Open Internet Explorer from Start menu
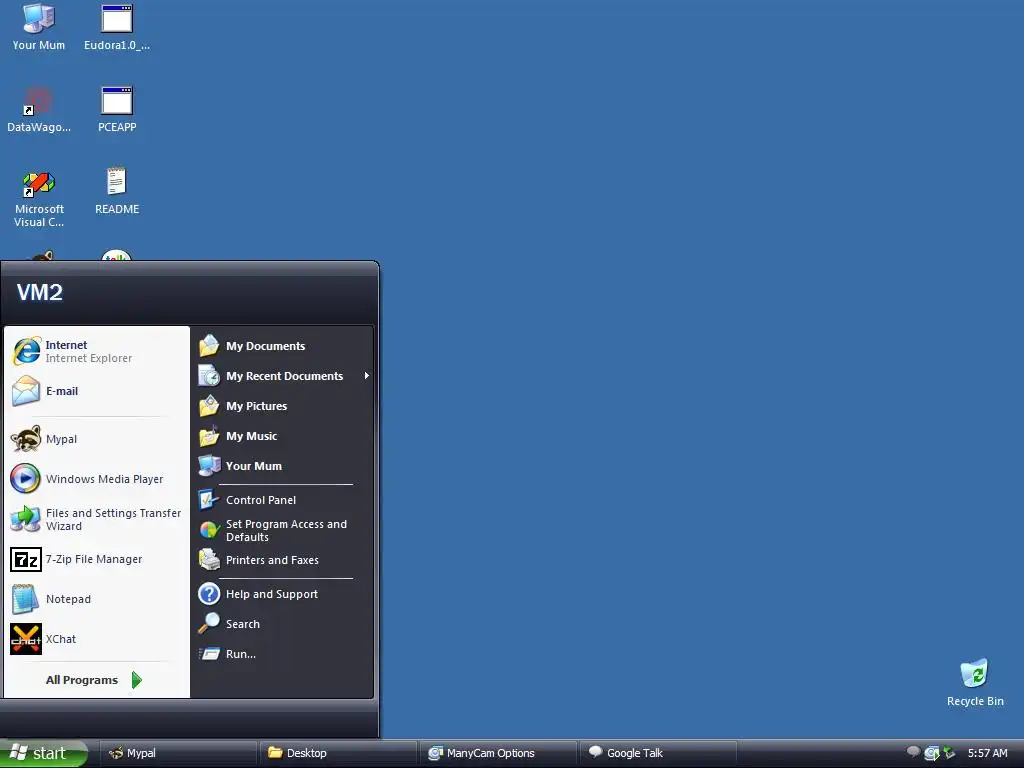The image size is (1024, 768). point(97,351)
